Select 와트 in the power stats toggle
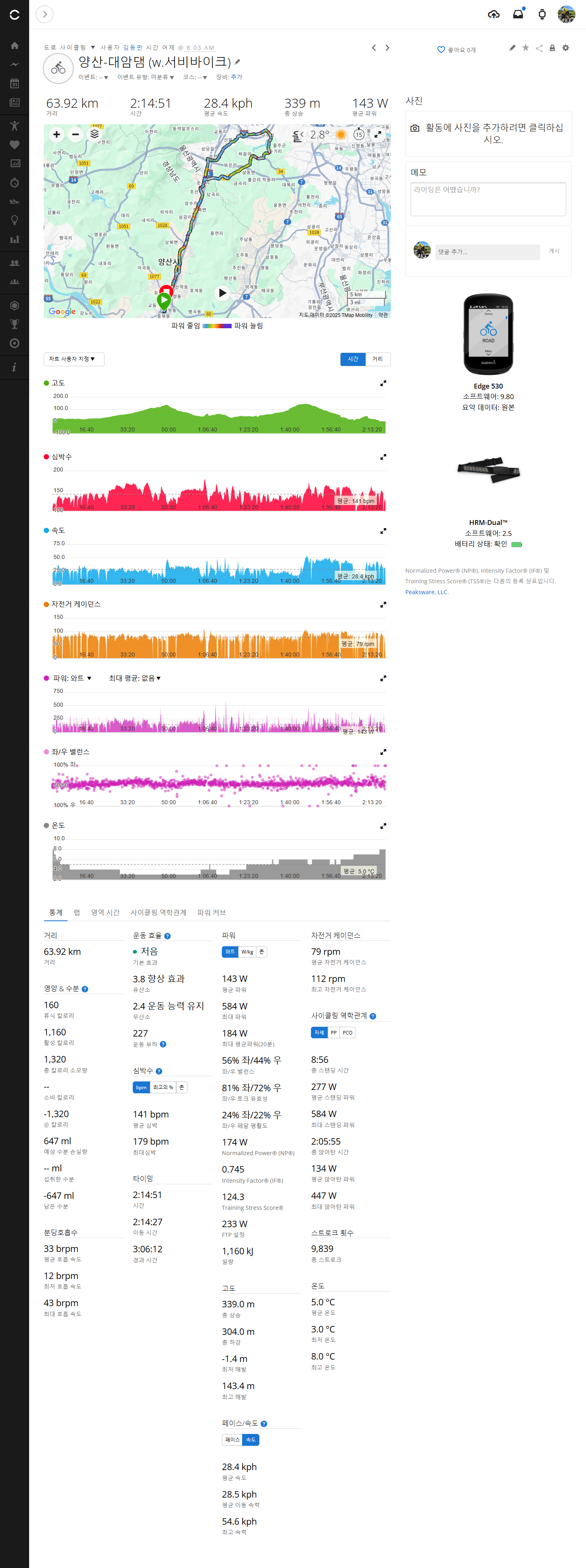 tap(230, 952)
